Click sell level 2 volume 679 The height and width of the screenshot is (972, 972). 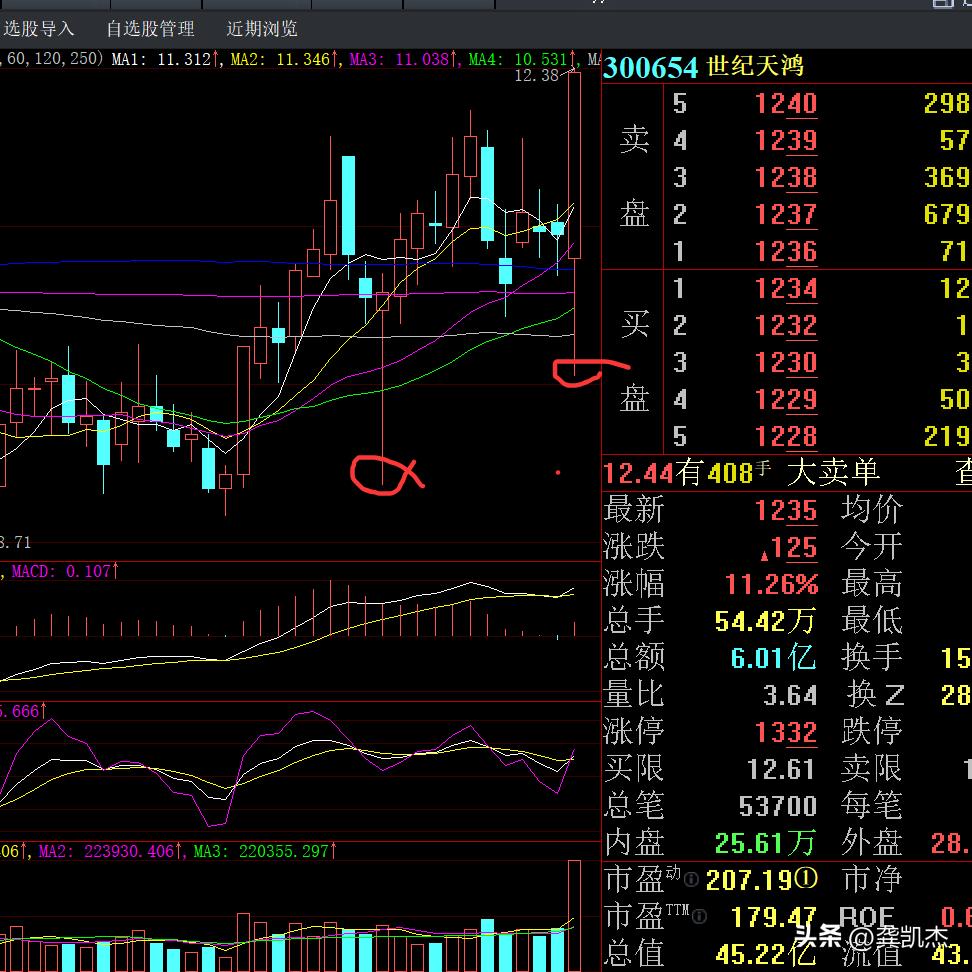[947, 215]
